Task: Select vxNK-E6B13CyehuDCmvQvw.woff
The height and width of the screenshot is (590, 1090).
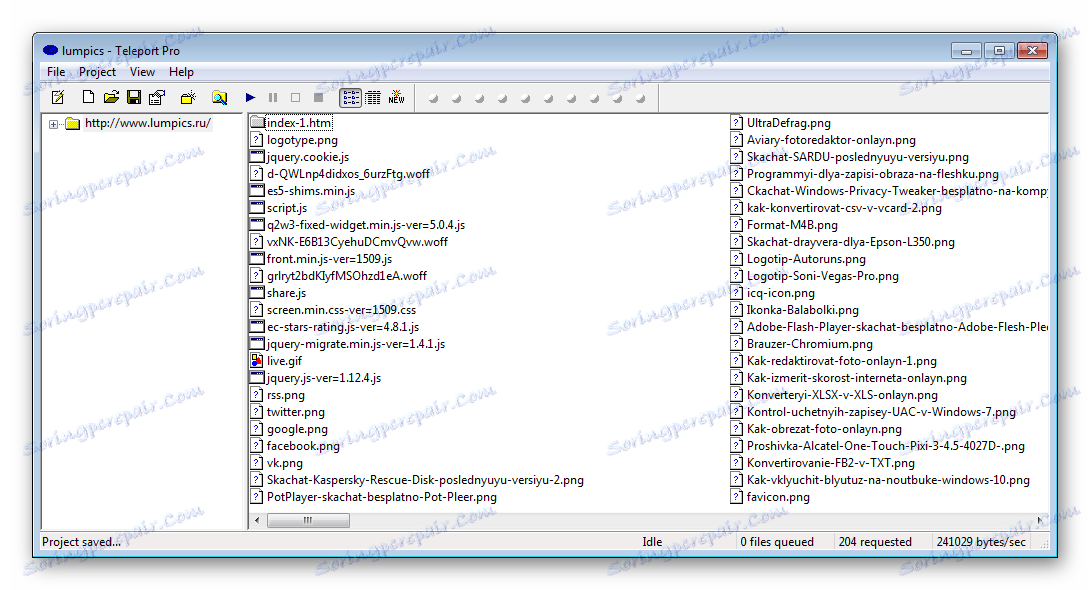Action: tap(357, 242)
